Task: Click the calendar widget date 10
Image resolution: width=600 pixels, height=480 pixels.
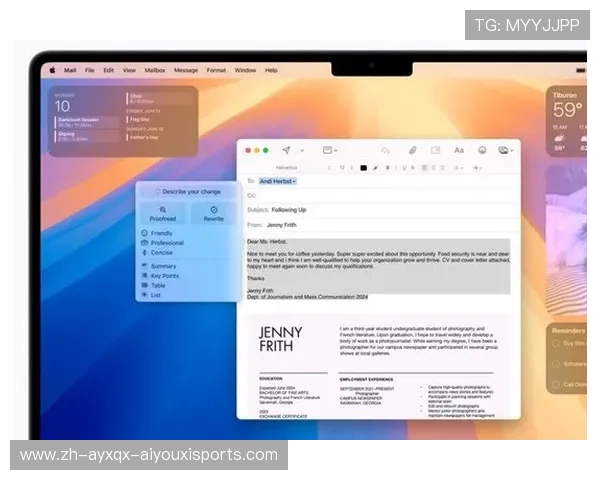Action: [62, 106]
